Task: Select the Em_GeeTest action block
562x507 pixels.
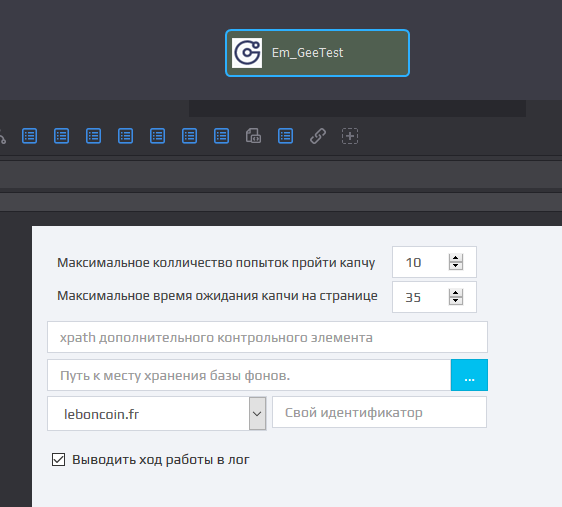Action: pos(318,53)
